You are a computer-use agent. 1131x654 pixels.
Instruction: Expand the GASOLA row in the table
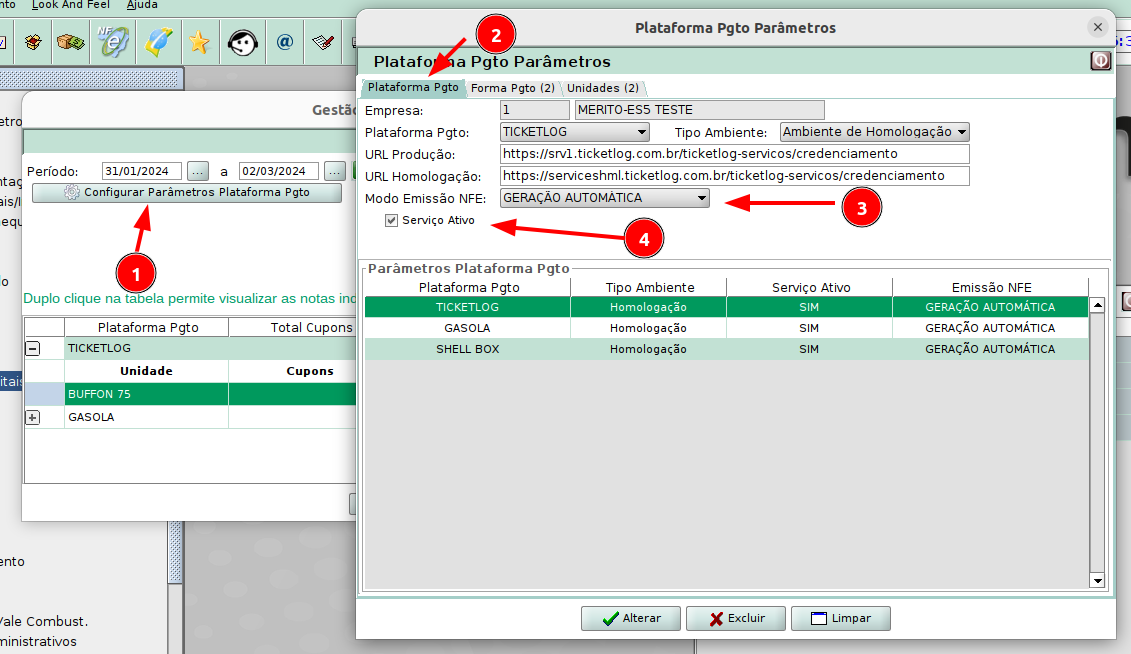[33, 418]
